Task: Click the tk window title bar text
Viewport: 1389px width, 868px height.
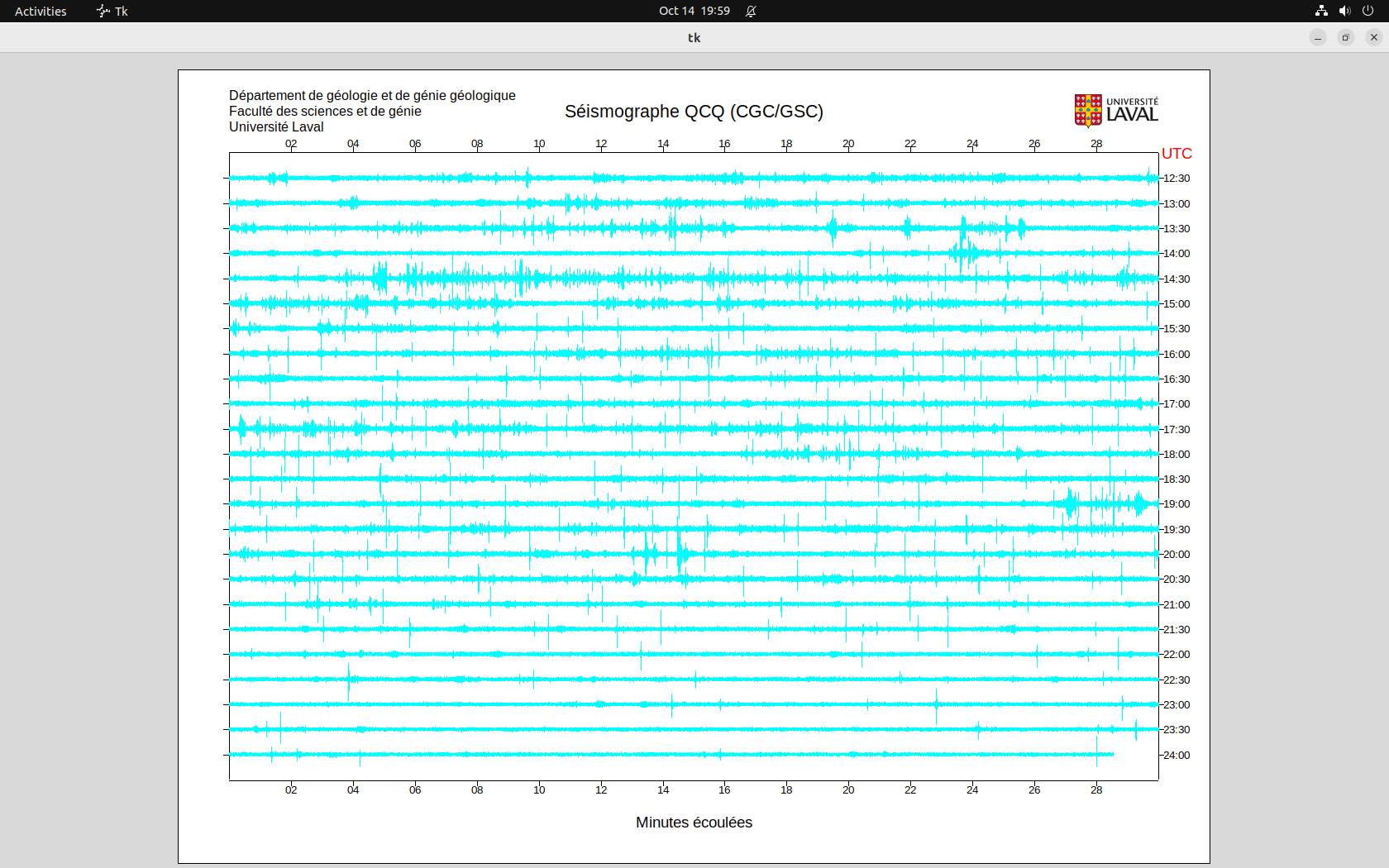Action: click(694, 37)
